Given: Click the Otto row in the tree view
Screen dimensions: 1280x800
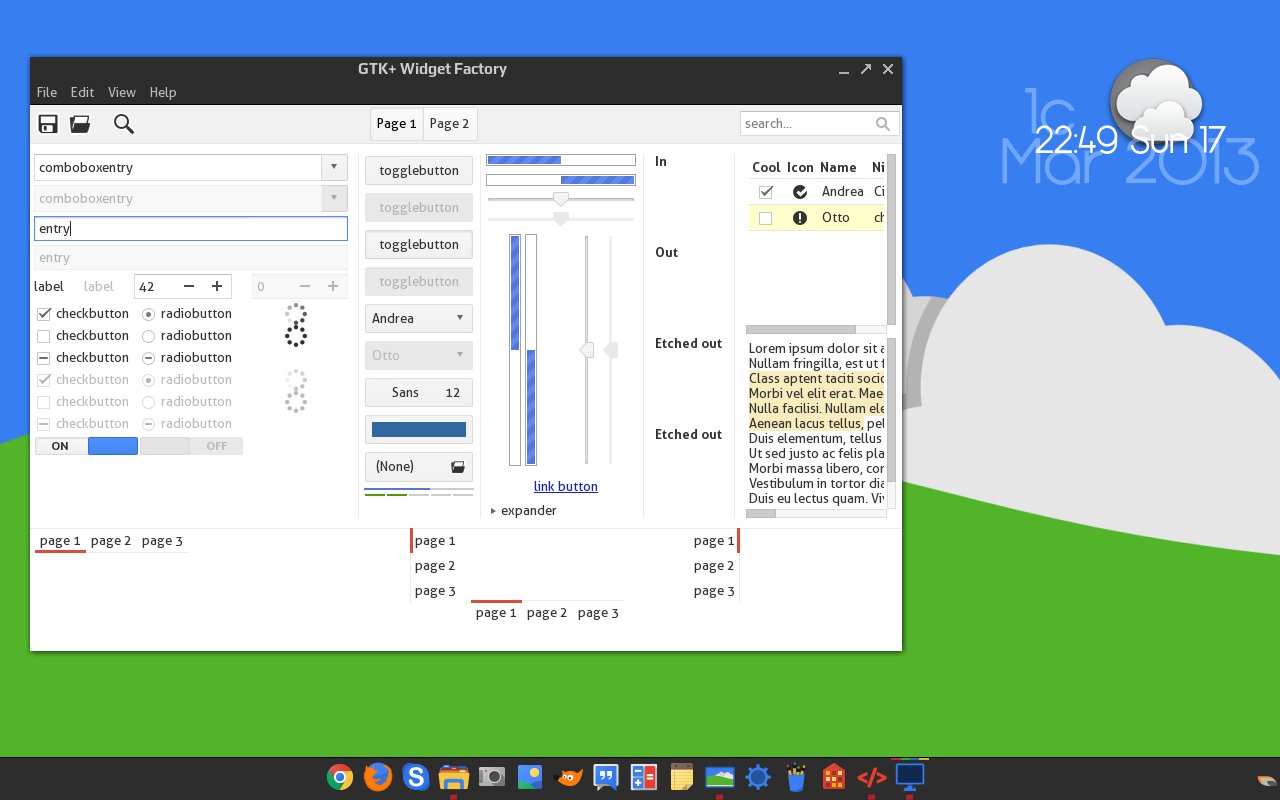Looking at the screenshot, I should (817, 218).
